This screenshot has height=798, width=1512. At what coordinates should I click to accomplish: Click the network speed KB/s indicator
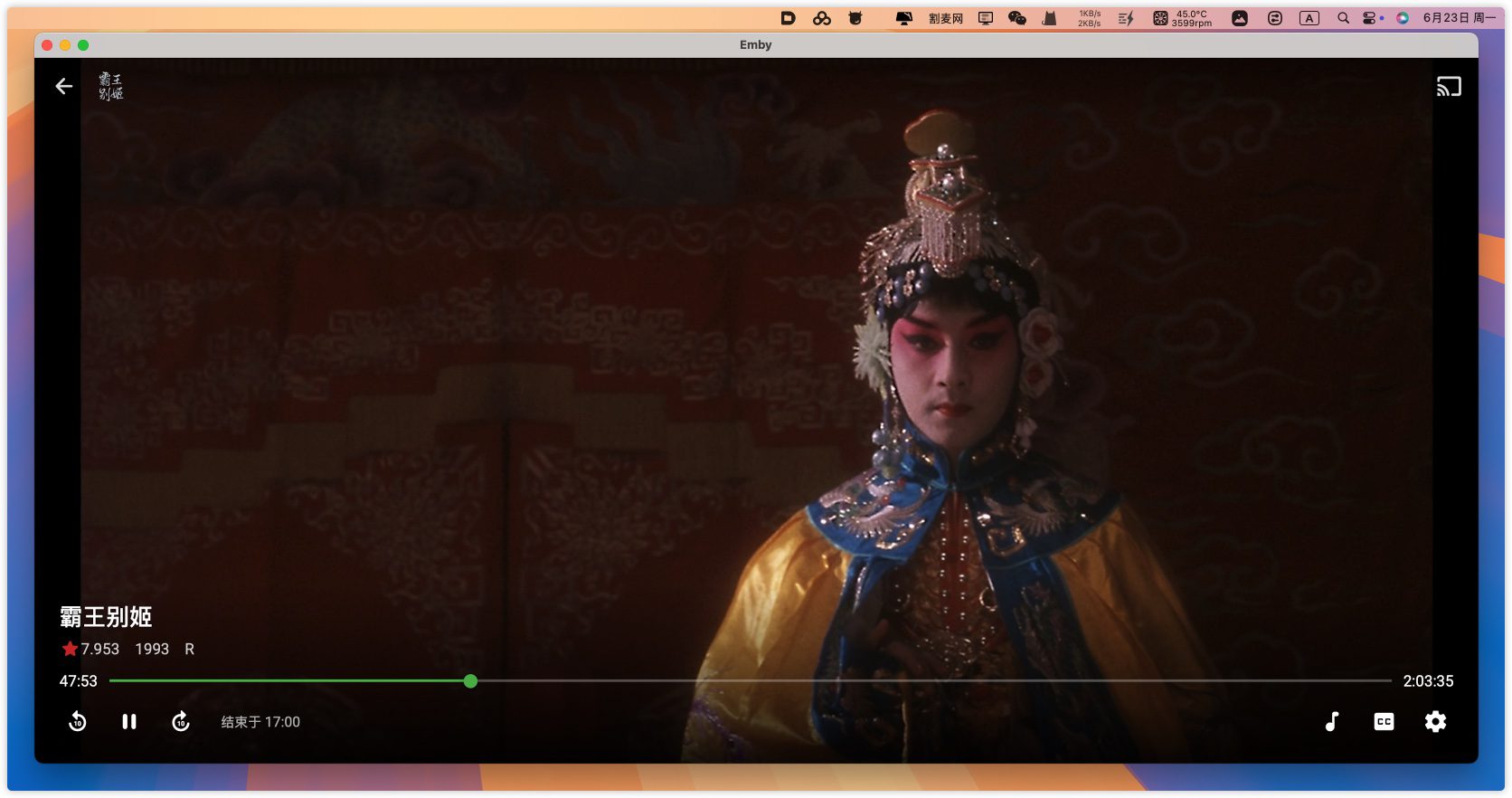(1089, 18)
